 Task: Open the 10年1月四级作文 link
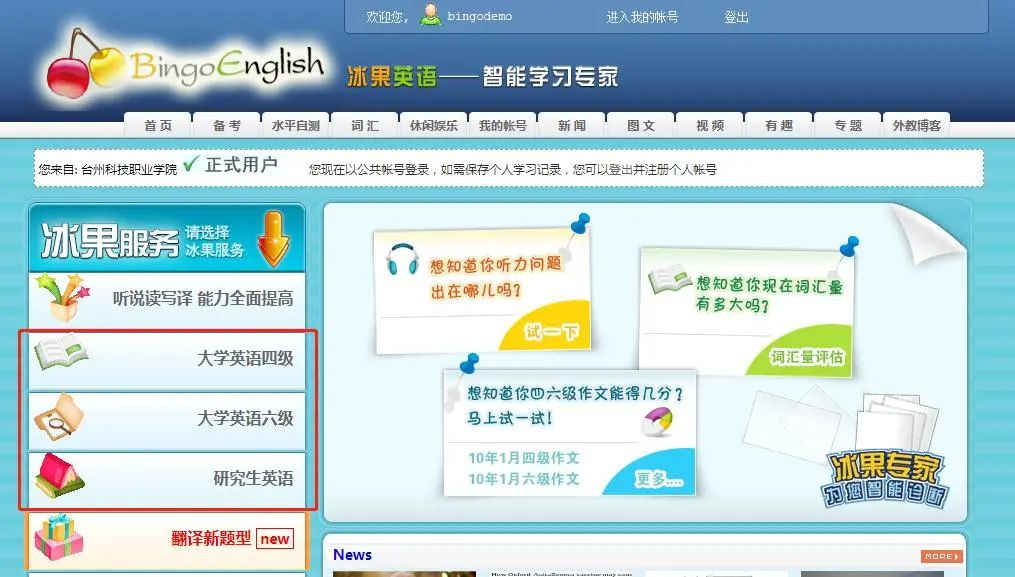click(524, 458)
